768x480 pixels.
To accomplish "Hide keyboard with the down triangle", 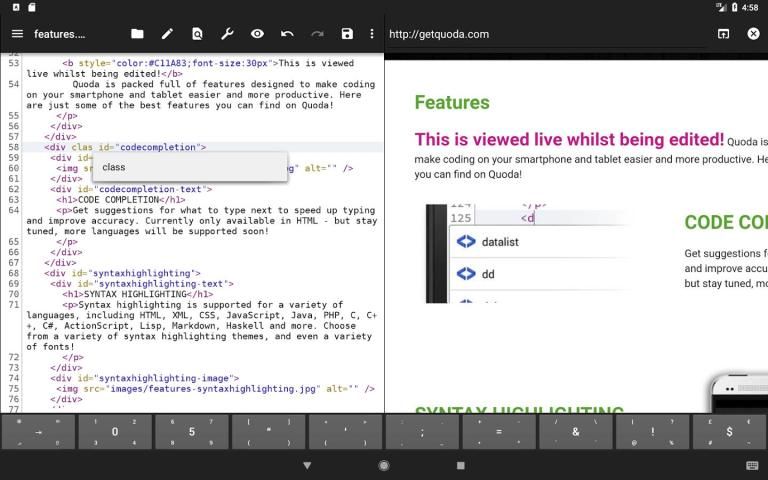I will point(307,465).
